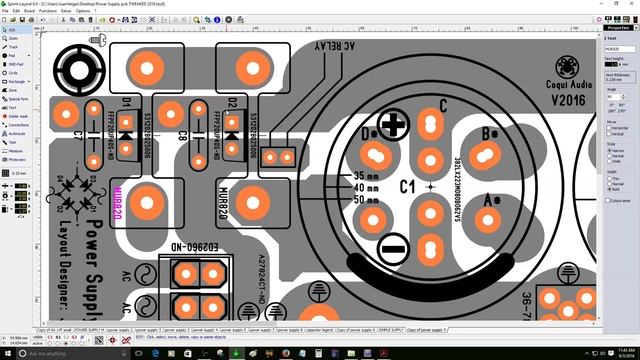Click the Print toolbar icon

(31, 20)
